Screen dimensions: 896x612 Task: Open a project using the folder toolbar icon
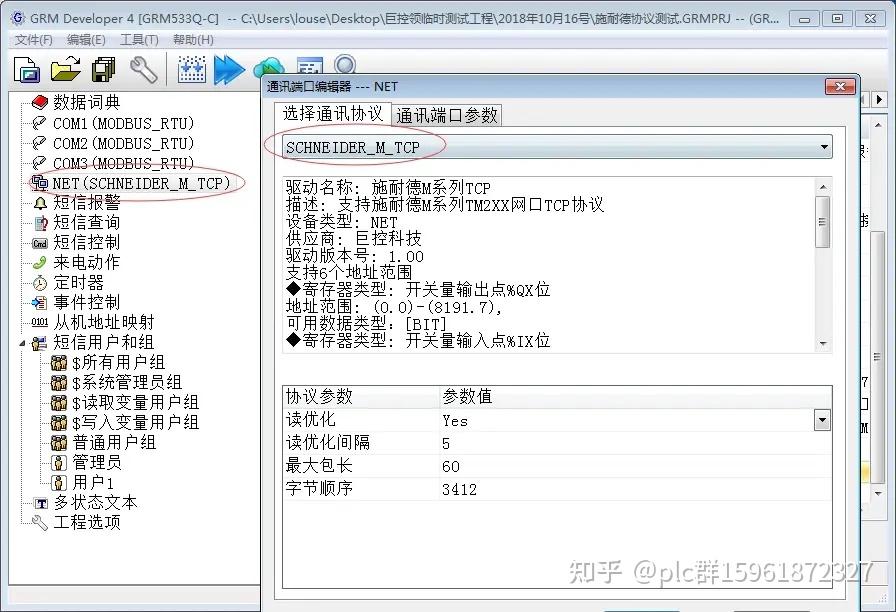tap(65, 70)
